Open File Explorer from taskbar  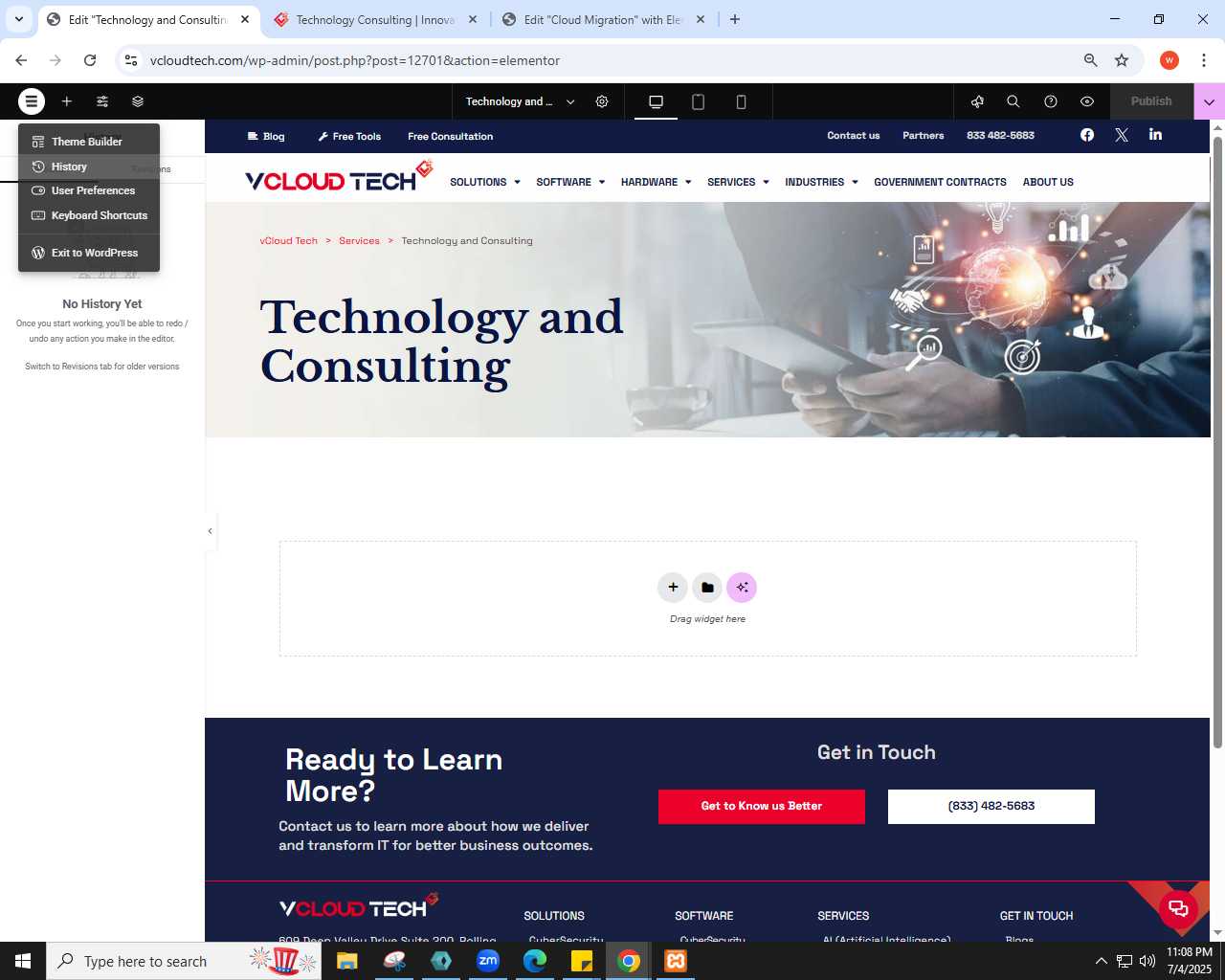(x=346, y=961)
